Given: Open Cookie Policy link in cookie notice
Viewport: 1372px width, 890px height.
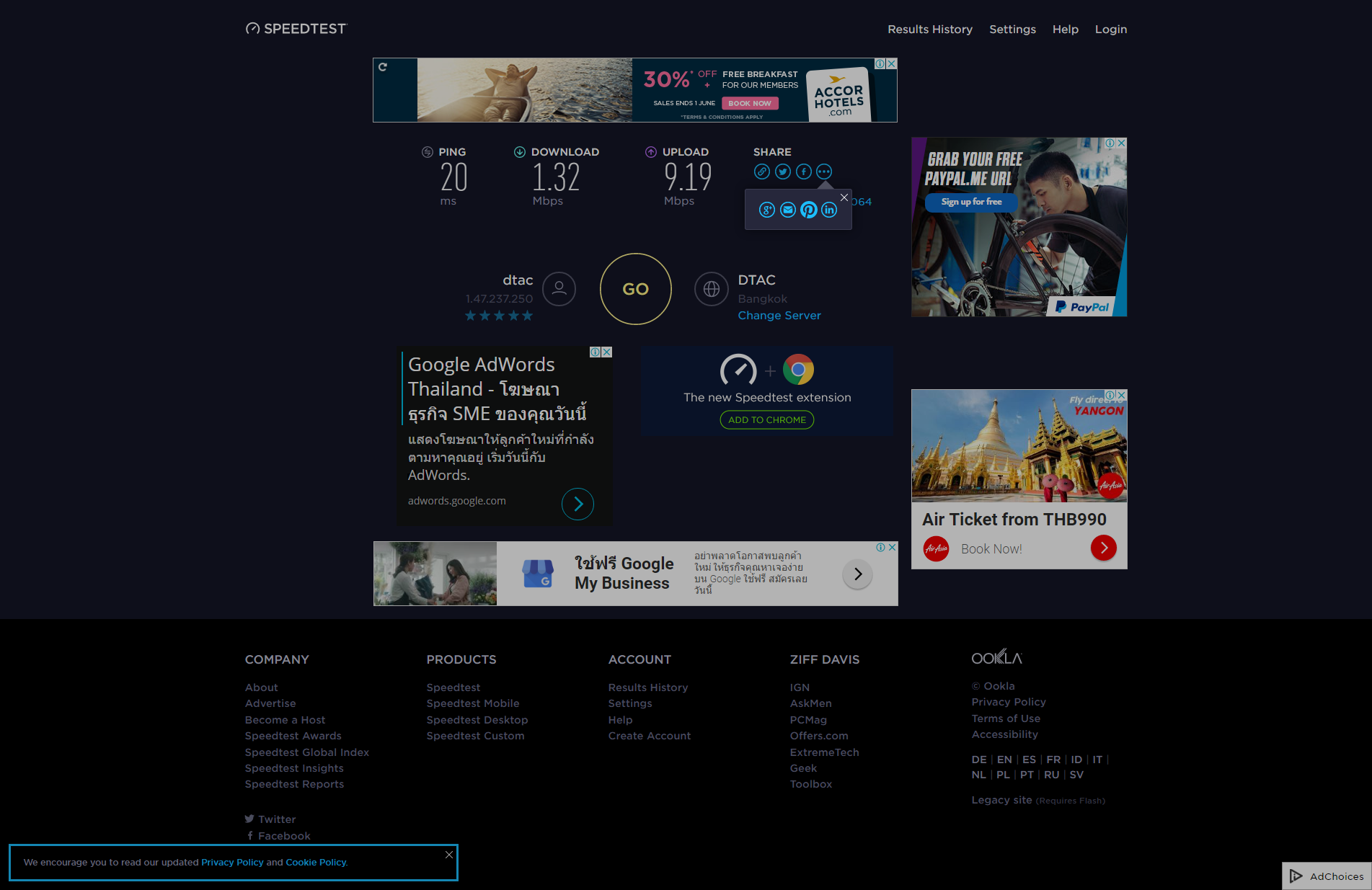Looking at the screenshot, I should click(316, 863).
